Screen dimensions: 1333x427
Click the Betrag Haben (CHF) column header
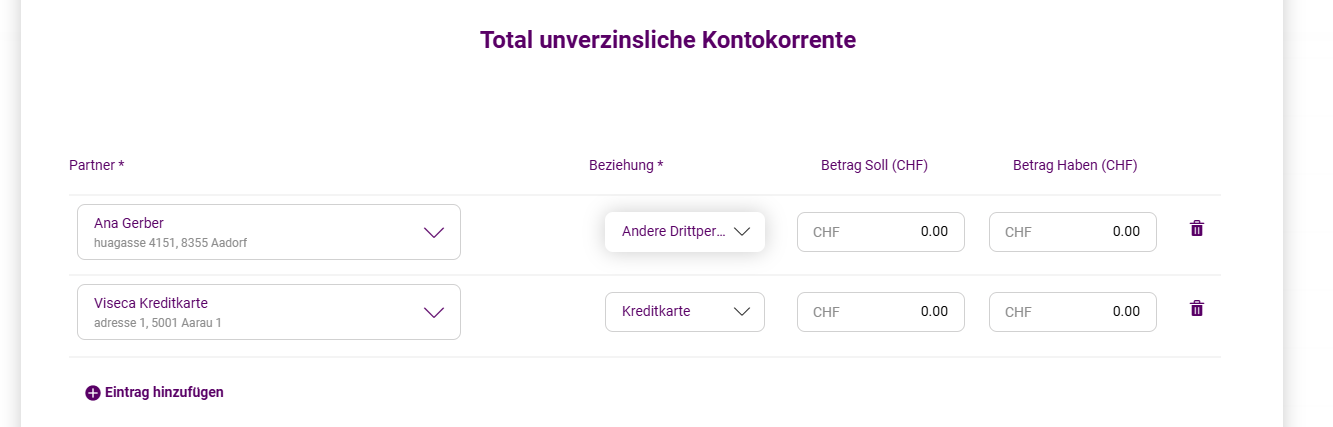(x=1075, y=165)
